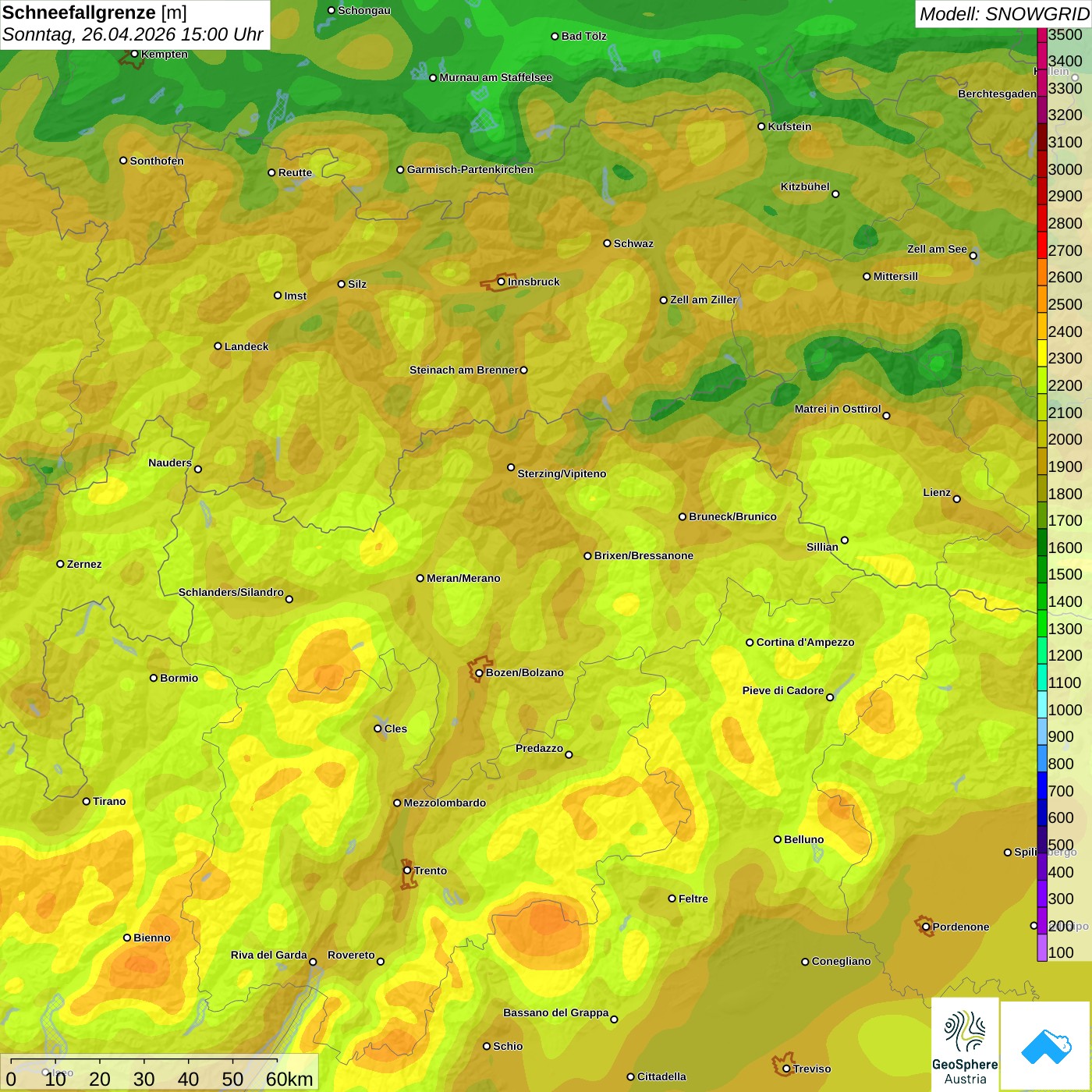Click the Landeck location dot

coord(218,346)
